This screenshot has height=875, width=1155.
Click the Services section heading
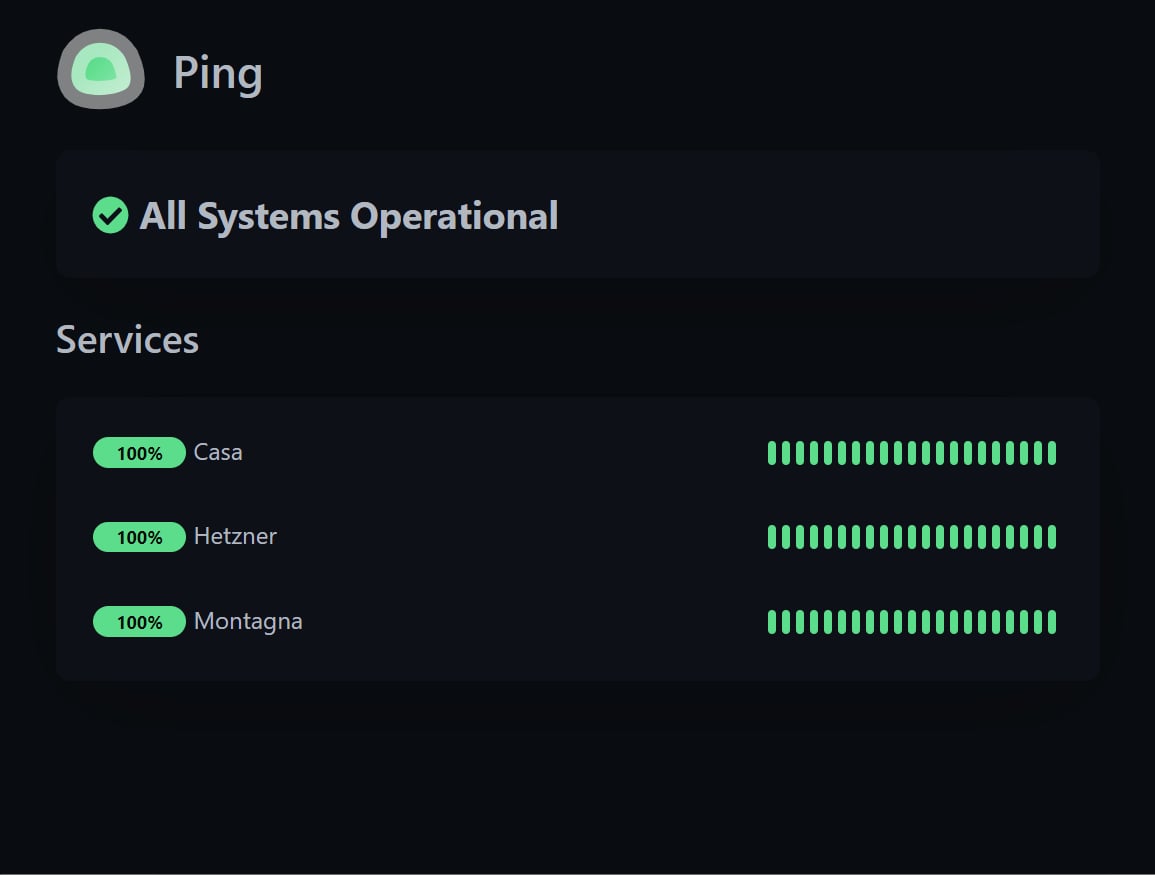tap(127, 340)
